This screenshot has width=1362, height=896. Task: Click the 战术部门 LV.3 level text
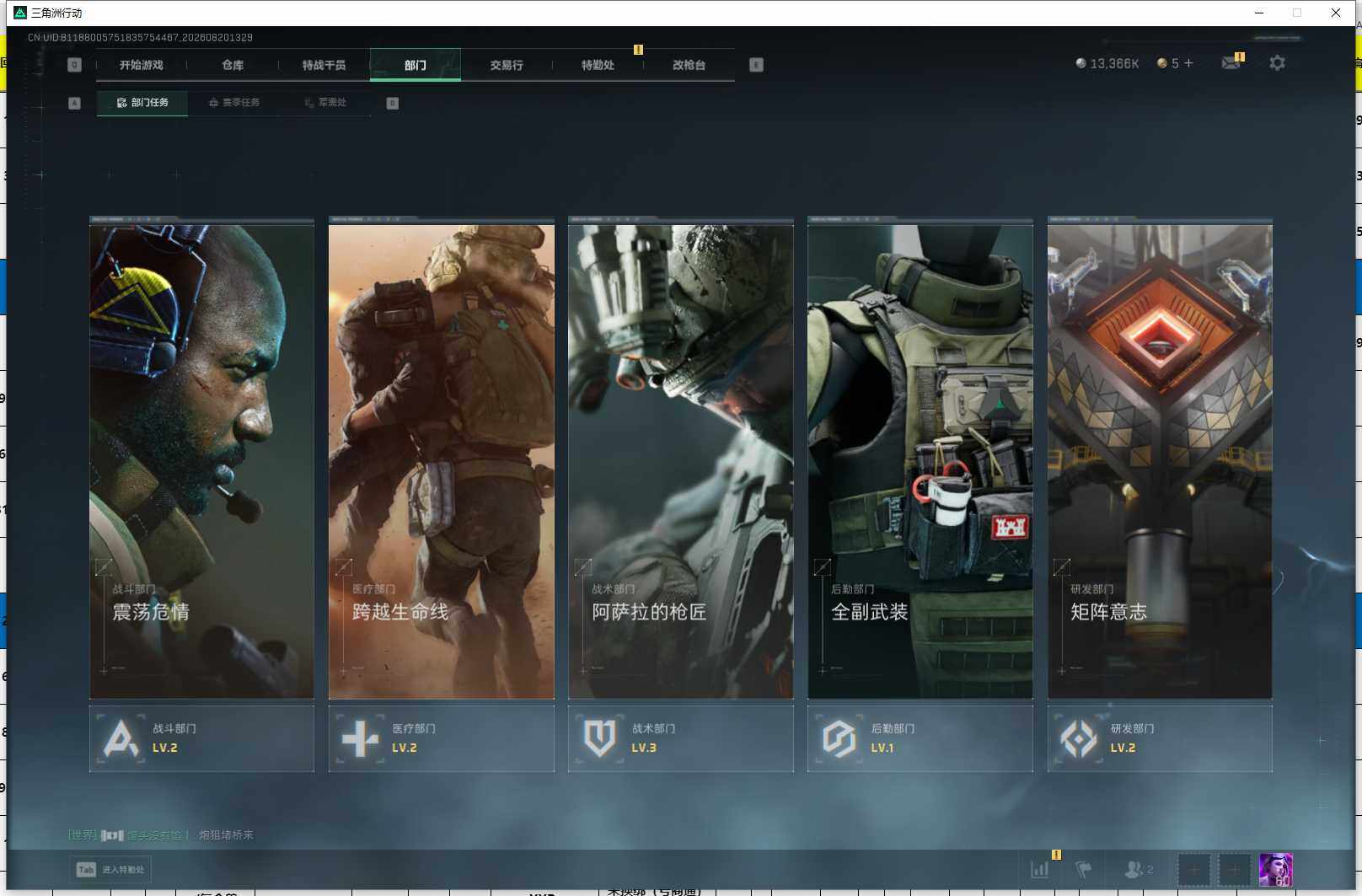tap(644, 748)
